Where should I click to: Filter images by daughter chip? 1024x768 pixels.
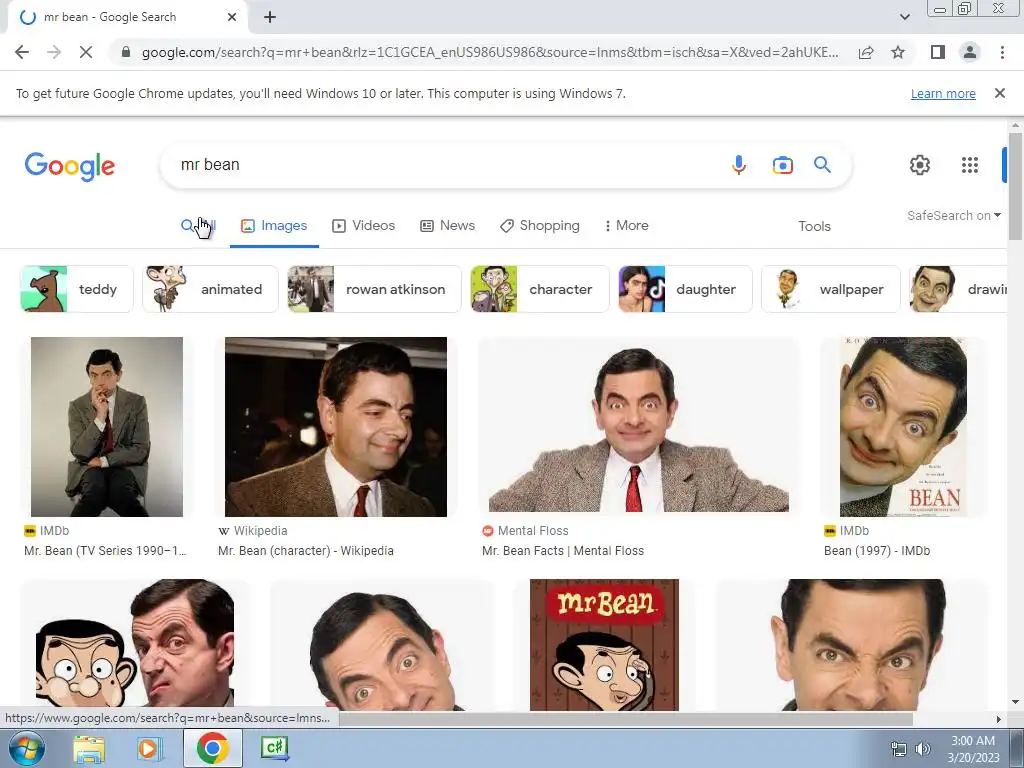point(685,289)
